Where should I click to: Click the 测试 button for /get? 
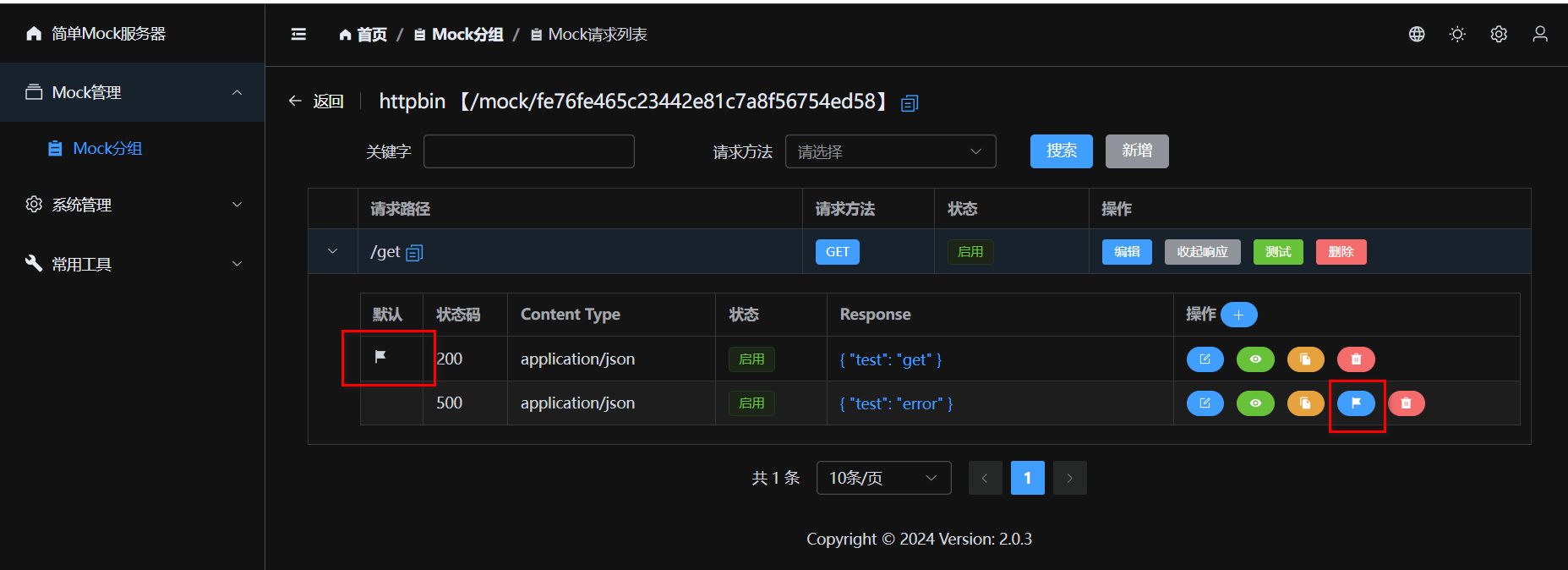pos(1277,252)
